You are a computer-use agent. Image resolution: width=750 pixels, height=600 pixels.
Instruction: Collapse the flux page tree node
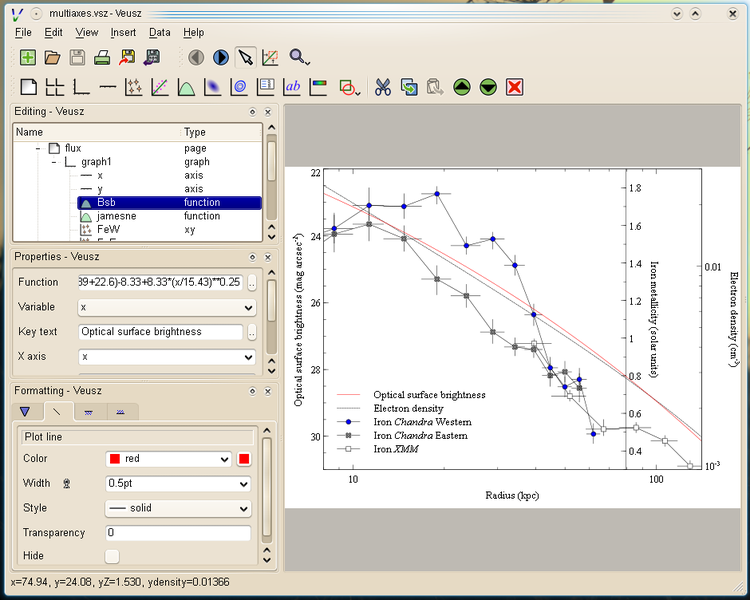click(38, 149)
